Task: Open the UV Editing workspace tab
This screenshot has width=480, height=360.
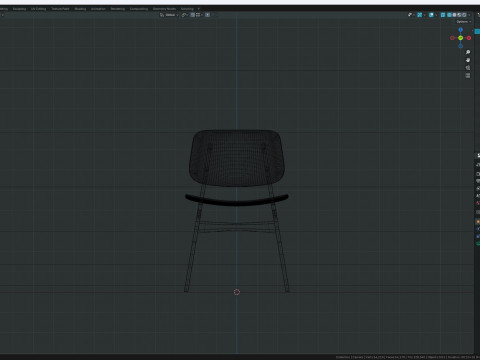Action: pyautogui.click(x=39, y=9)
